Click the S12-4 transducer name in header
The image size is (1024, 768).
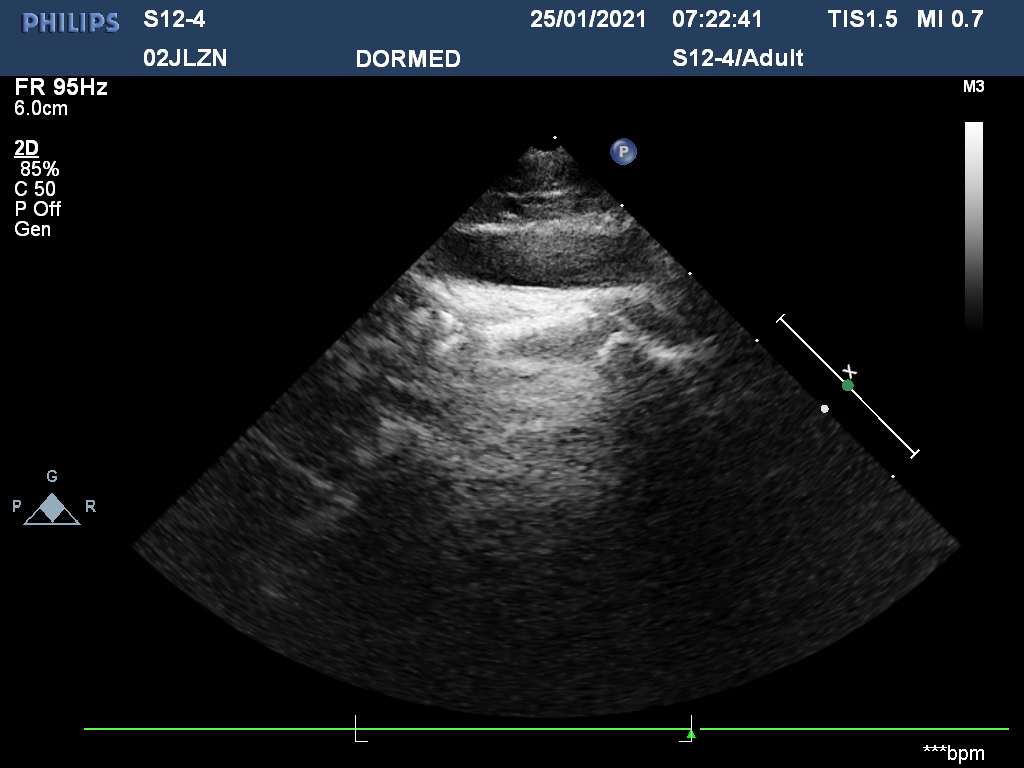click(x=174, y=19)
